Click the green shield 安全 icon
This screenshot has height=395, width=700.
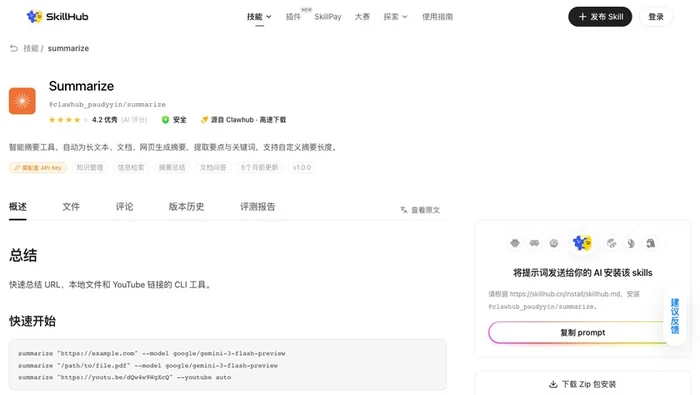click(x=165, y=120)
